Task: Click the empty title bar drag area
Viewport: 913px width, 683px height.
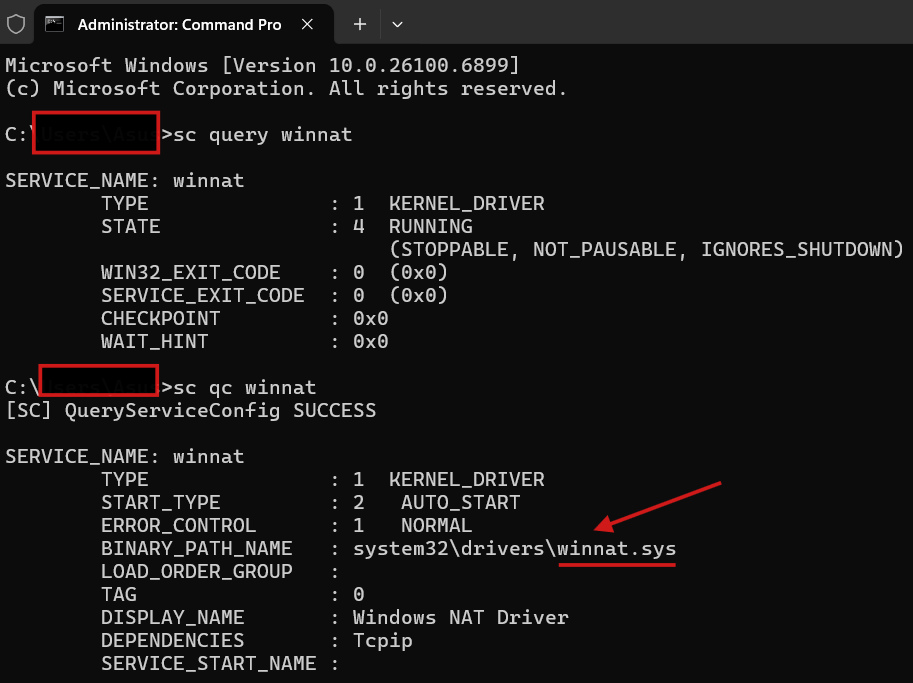Action: tap(650, 24)
